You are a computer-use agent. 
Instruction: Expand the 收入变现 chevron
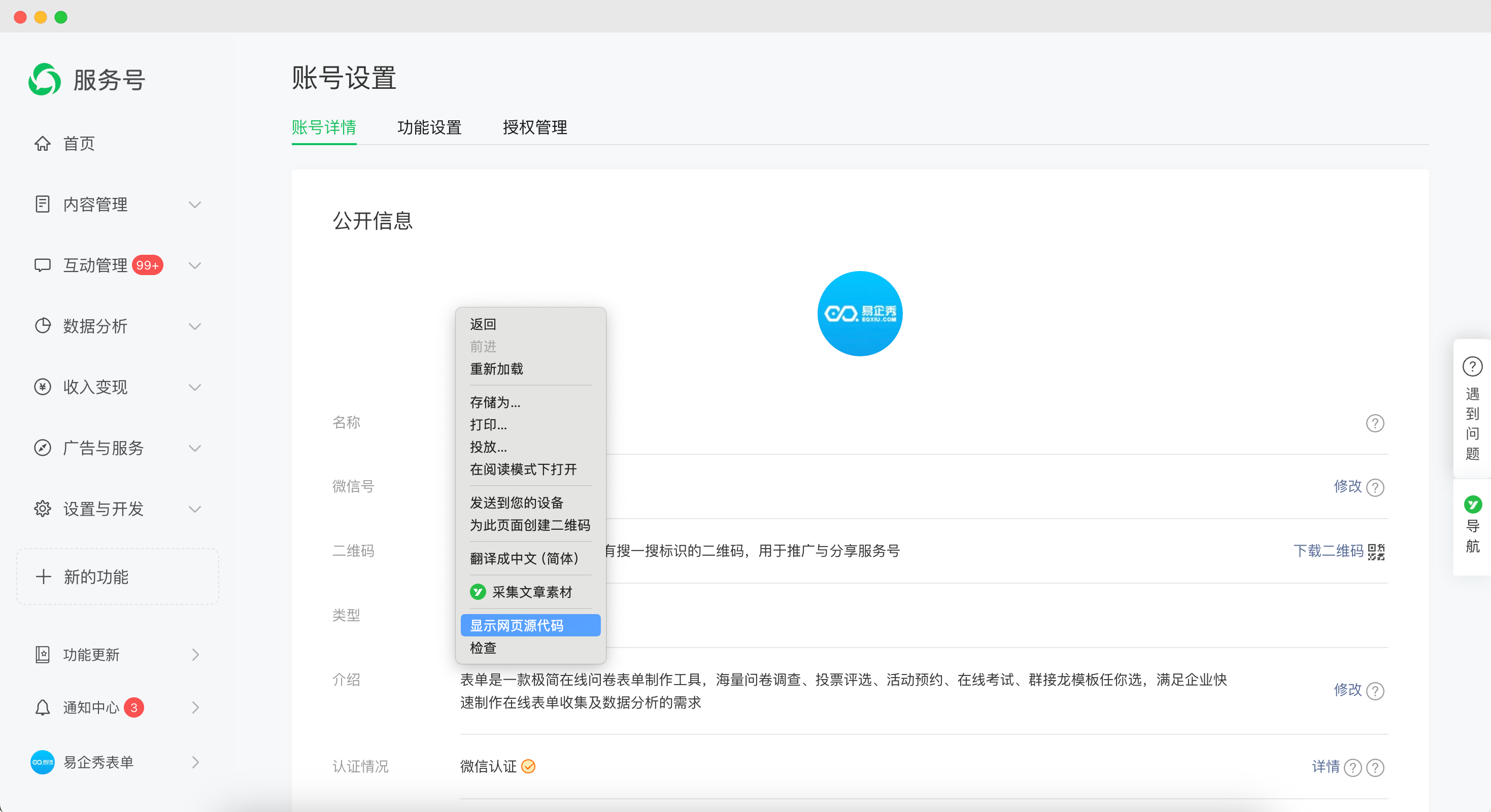click(195, 387)
